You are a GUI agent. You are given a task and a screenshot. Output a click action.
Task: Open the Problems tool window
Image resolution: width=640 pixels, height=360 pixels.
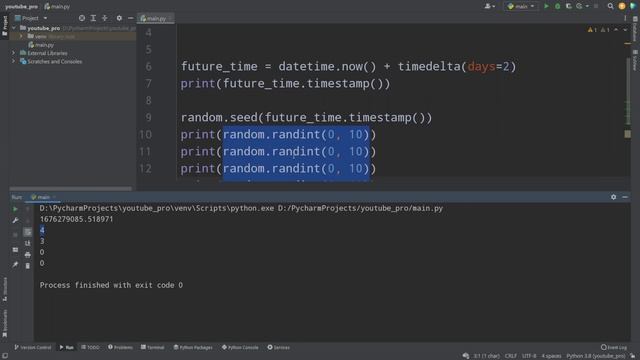point(120,347)
